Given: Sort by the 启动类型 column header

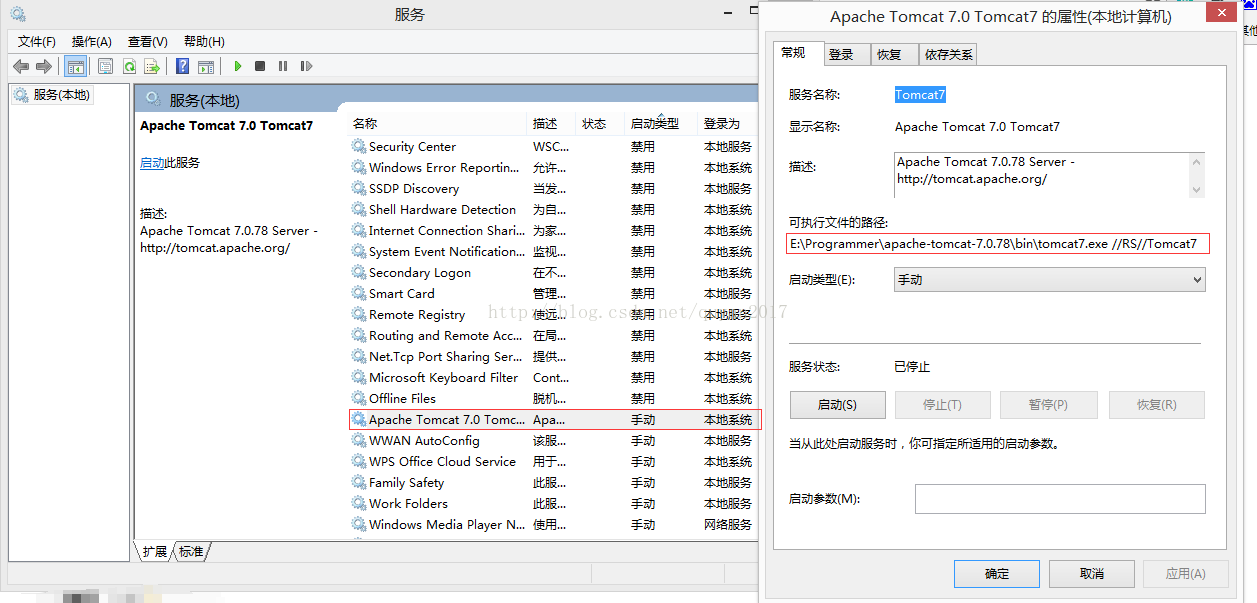Looking at the screenshot, I should (x=661, y=123).
